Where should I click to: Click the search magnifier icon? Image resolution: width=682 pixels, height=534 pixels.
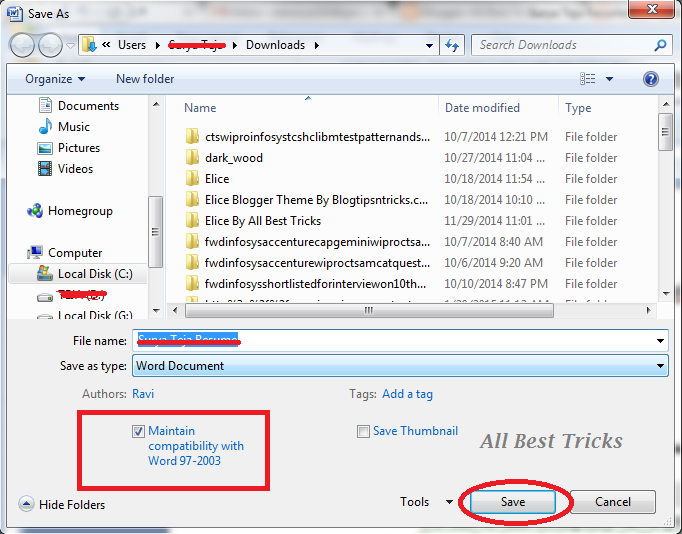click(660, 45)
